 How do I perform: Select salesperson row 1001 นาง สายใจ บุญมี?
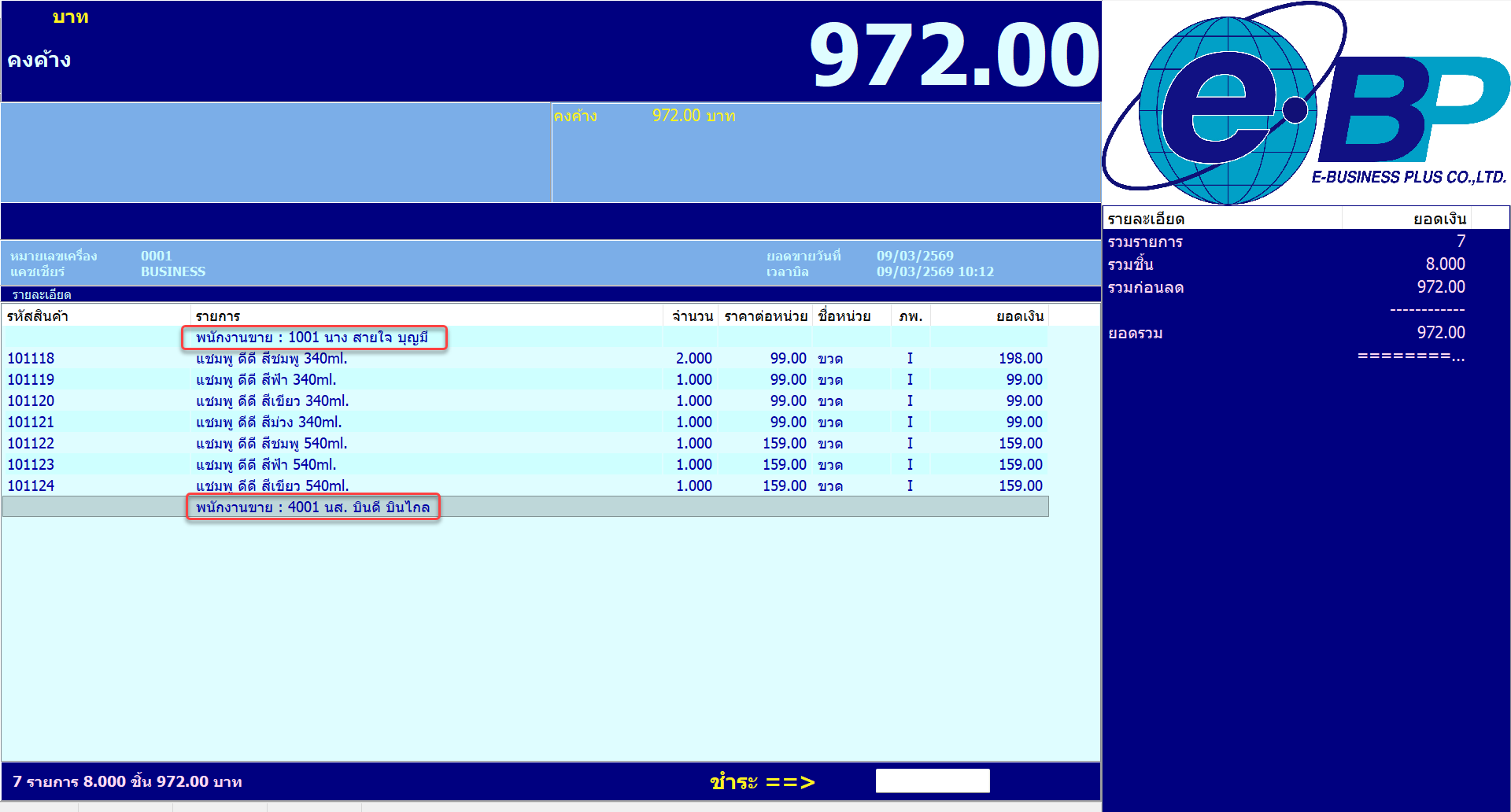pos(313,338)
